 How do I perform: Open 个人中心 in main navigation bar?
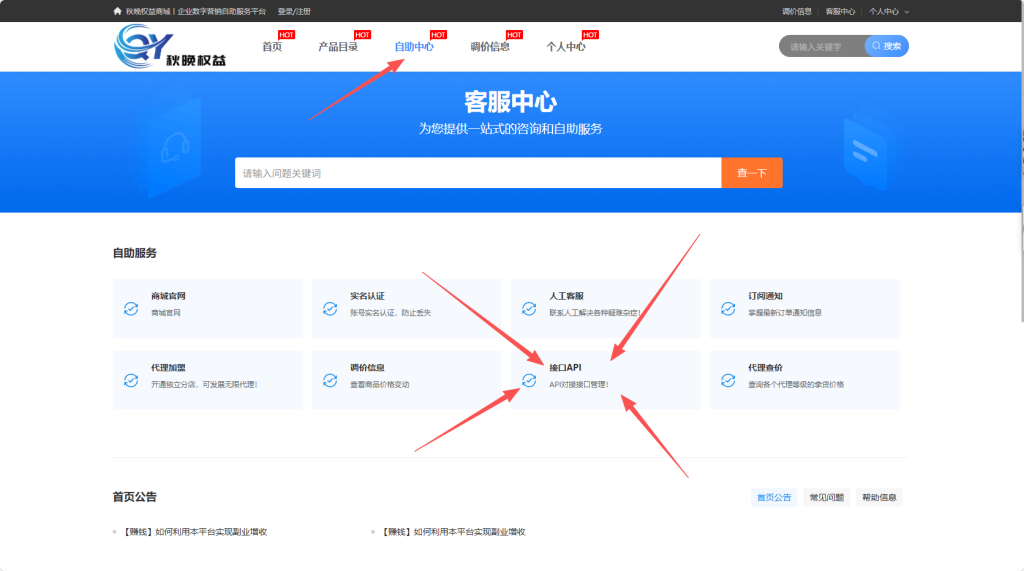click(x=565, y=46)
